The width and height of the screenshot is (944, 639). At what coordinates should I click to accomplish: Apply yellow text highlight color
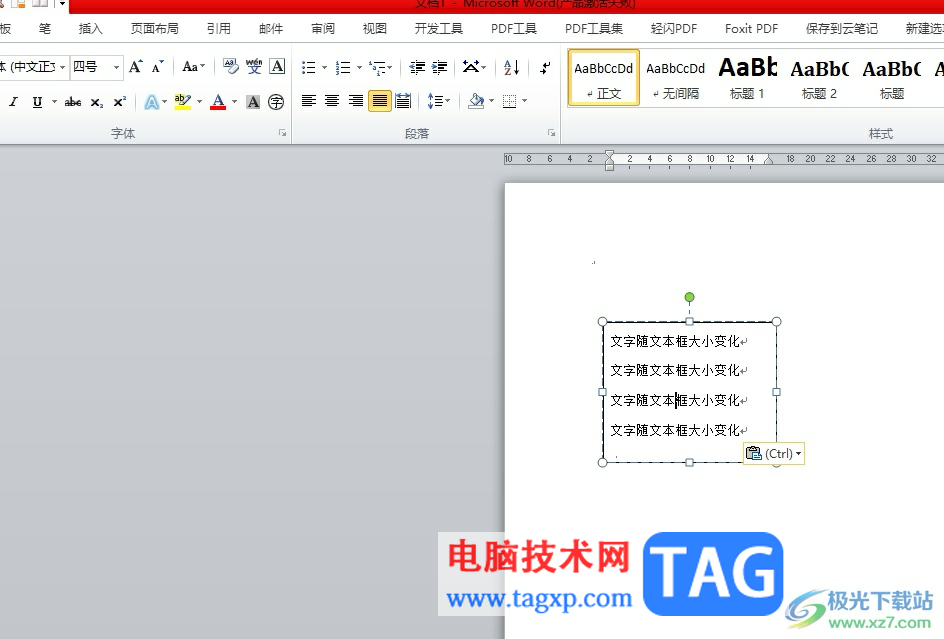point(182,102)
